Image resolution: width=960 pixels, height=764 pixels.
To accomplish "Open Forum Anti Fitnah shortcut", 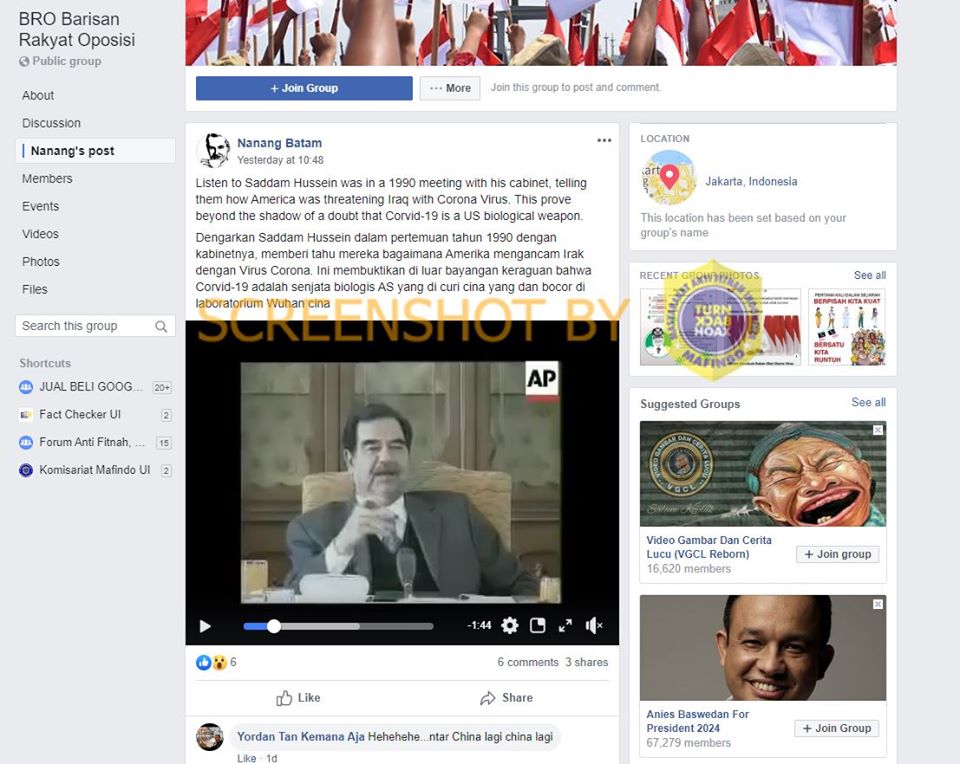I will 92,442.
